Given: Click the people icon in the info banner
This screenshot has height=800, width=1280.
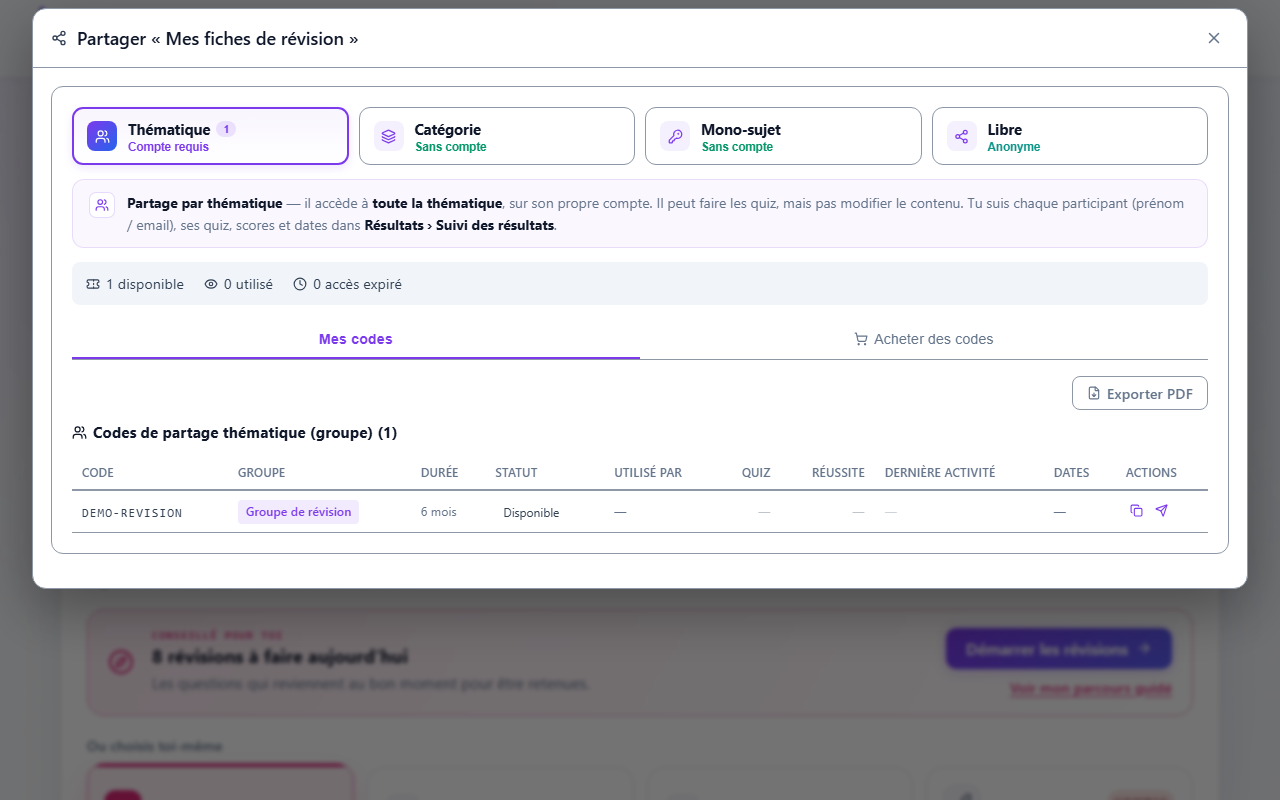Looking at the screenshot, I should 102,205.
